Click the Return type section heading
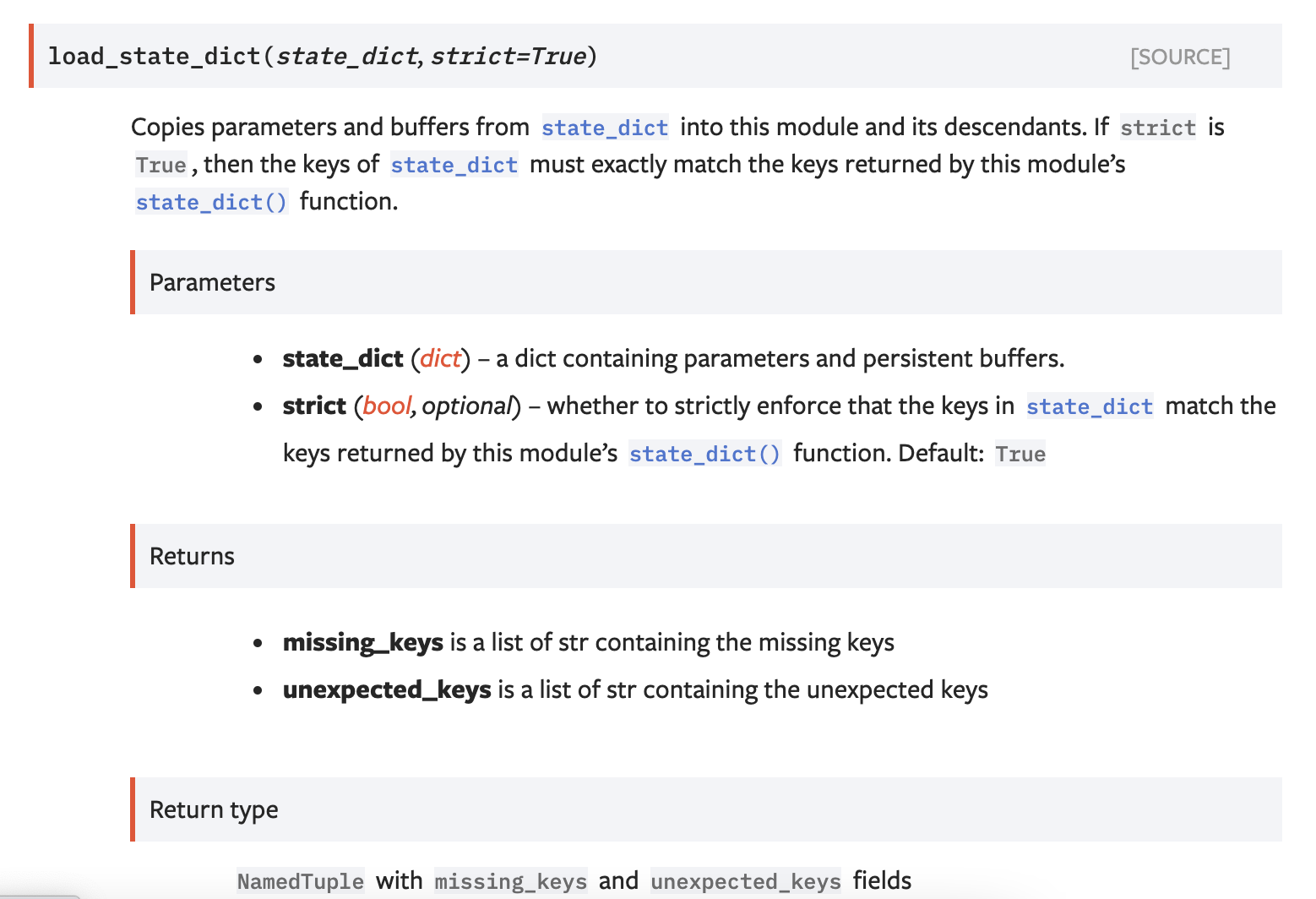1316x899 pixels. coord(214,809)
